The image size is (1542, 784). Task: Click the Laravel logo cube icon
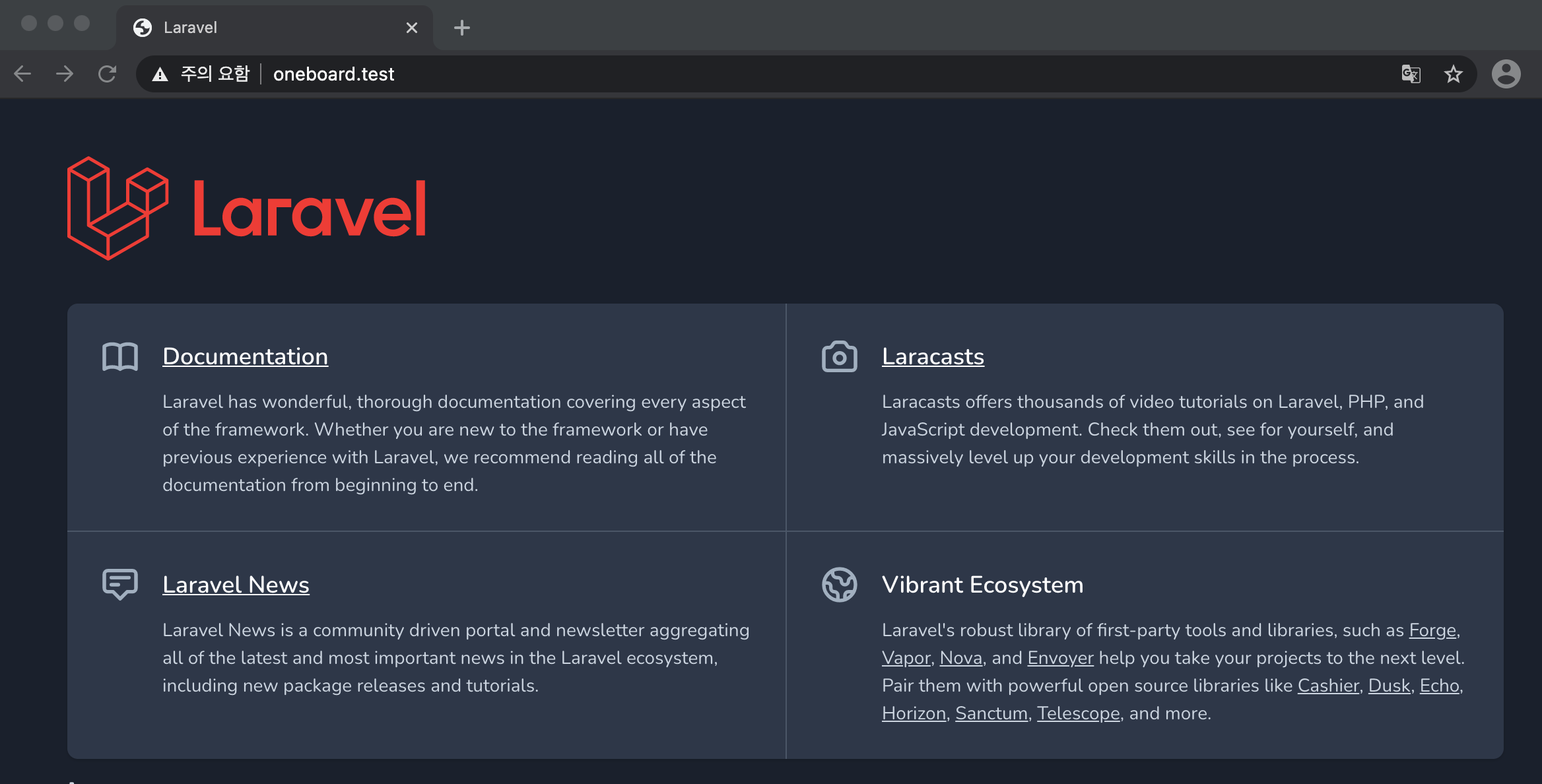pyautogui.click(x=117, y=209)
